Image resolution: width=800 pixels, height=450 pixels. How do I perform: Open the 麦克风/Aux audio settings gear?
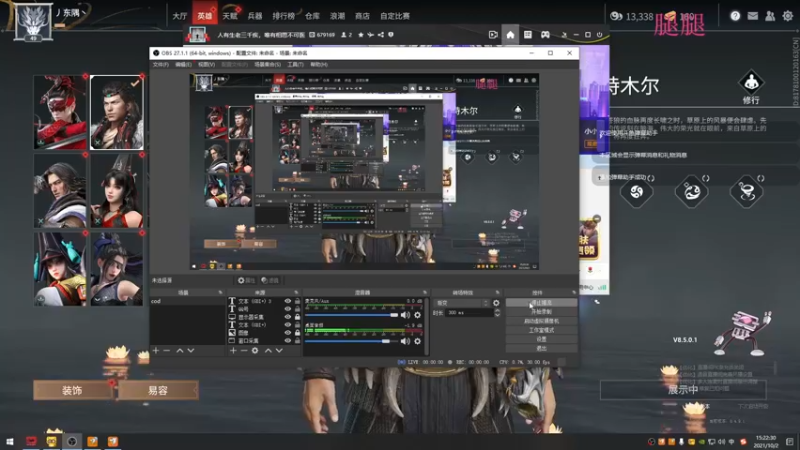pos(417,315)
